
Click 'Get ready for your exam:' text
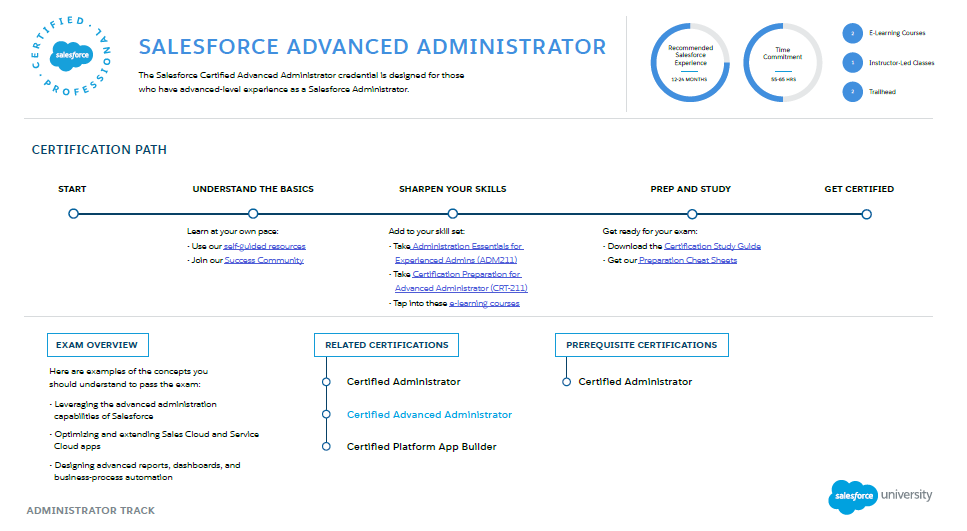coord(650,231)
